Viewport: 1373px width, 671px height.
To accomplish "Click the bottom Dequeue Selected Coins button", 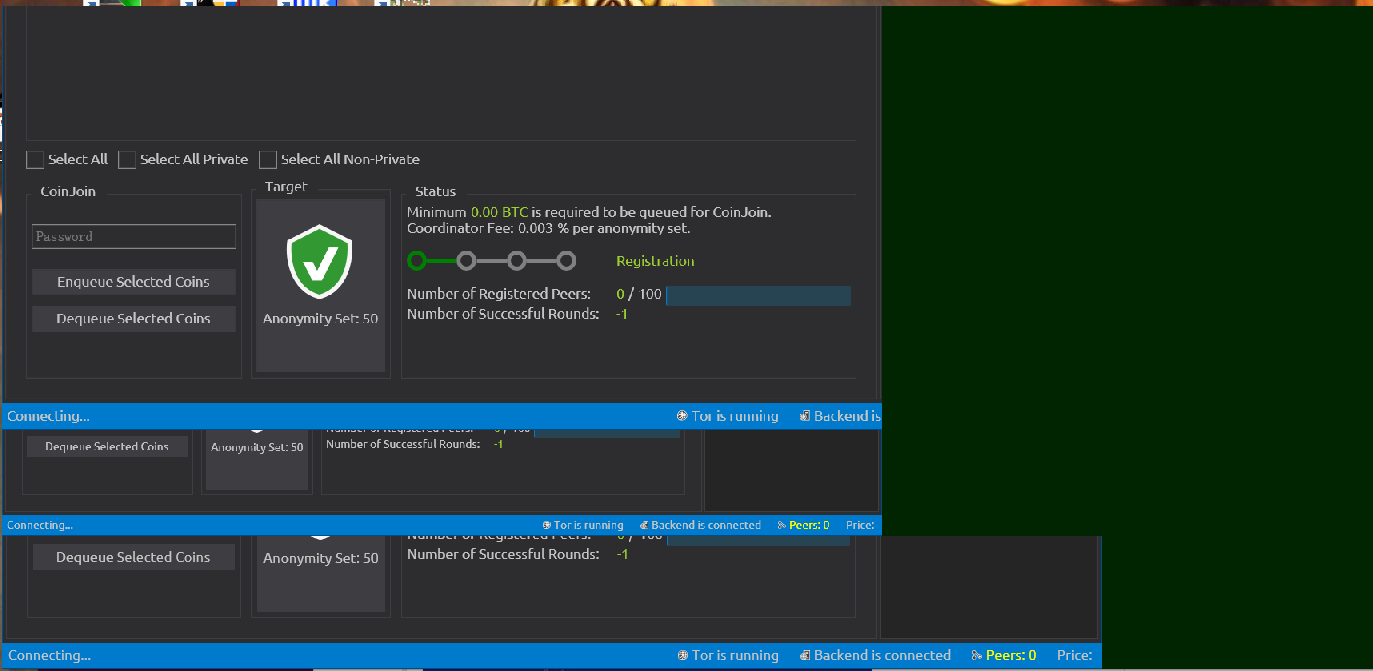I will [134, 557].
